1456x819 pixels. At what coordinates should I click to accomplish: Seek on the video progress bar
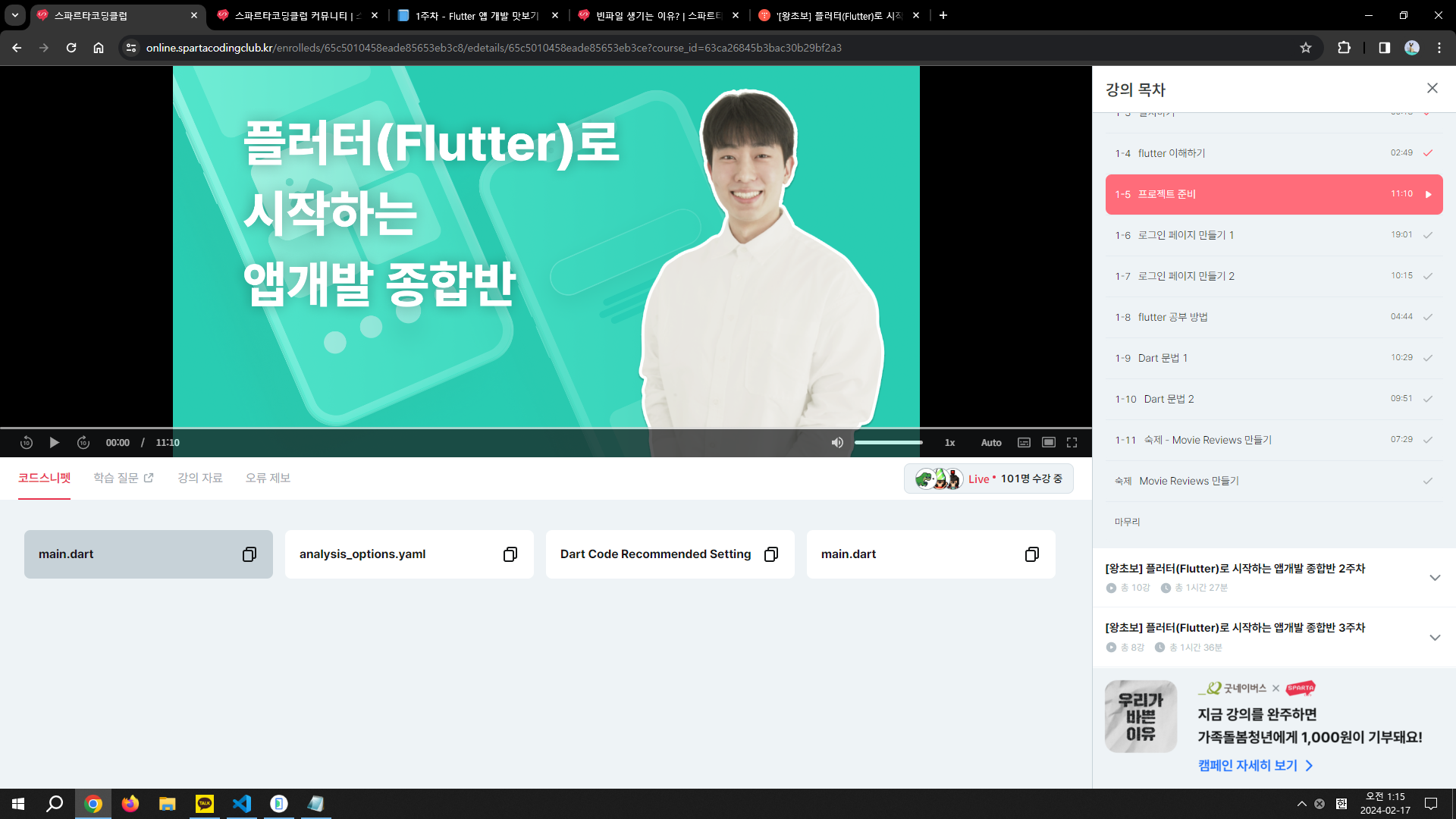tap(546, 428)
